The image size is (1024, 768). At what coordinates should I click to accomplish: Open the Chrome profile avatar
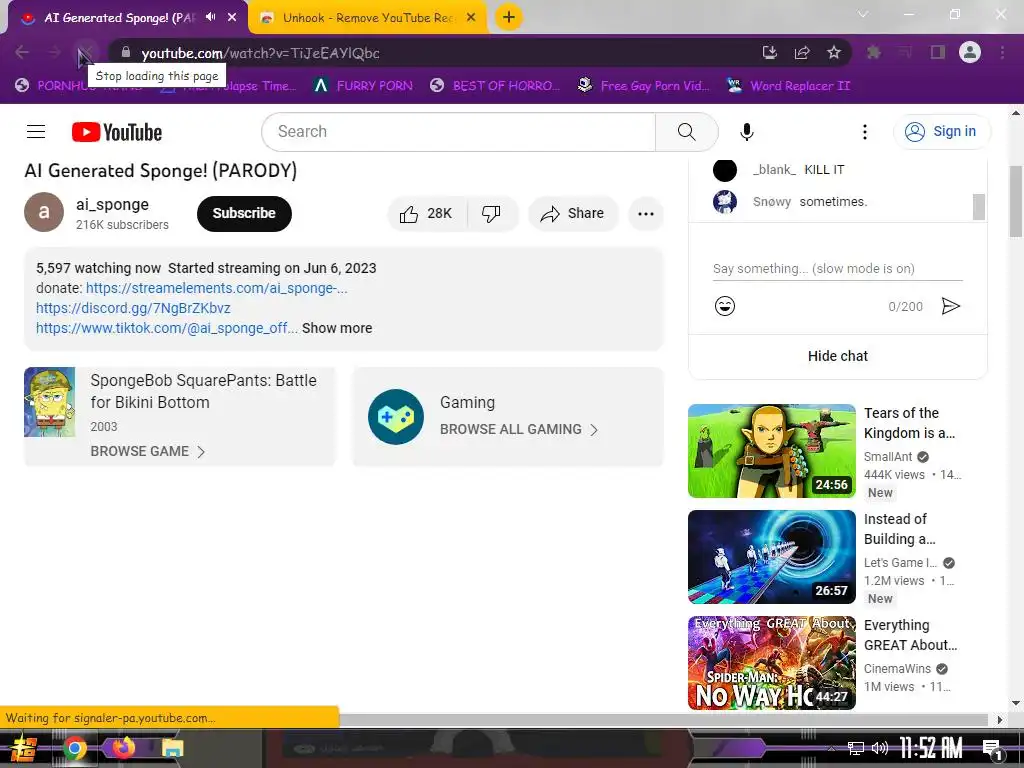970,52
